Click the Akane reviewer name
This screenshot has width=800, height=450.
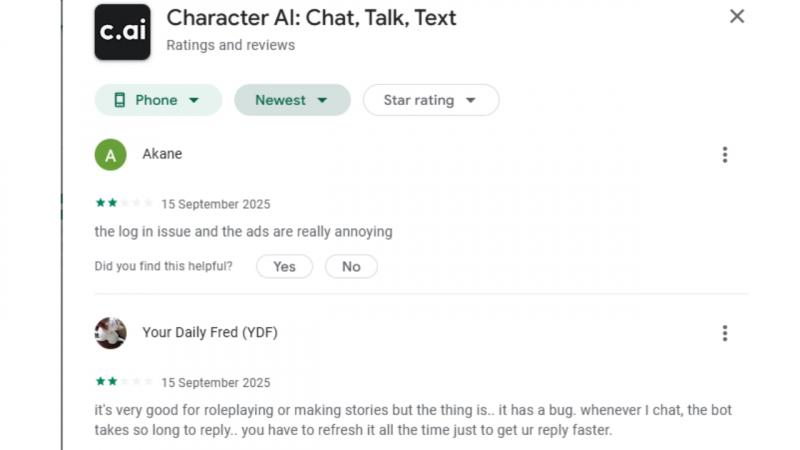(162, 154)
